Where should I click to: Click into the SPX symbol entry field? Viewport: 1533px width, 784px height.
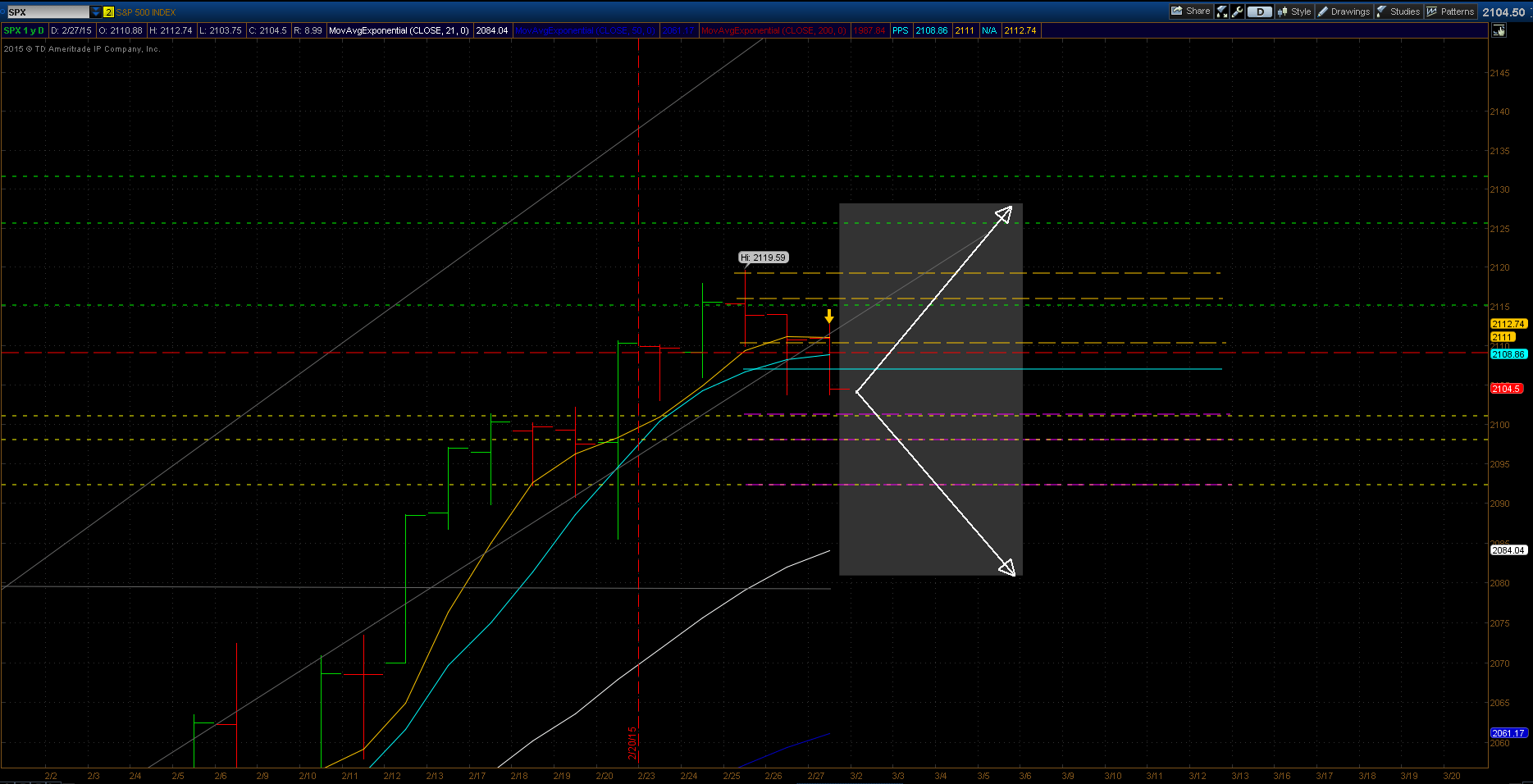(x=48, y=12)
